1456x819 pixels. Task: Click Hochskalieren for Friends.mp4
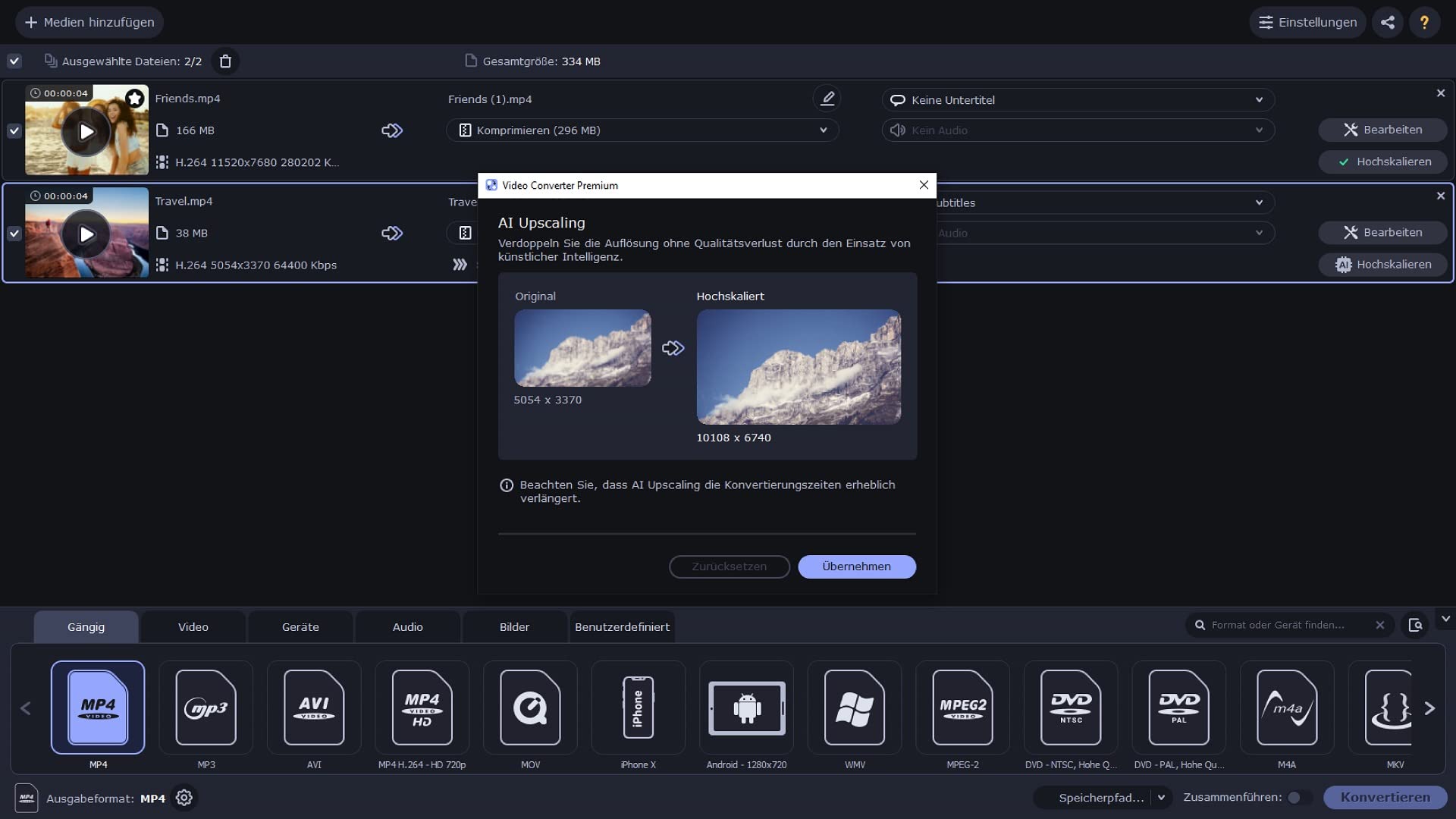point(1383,162)
